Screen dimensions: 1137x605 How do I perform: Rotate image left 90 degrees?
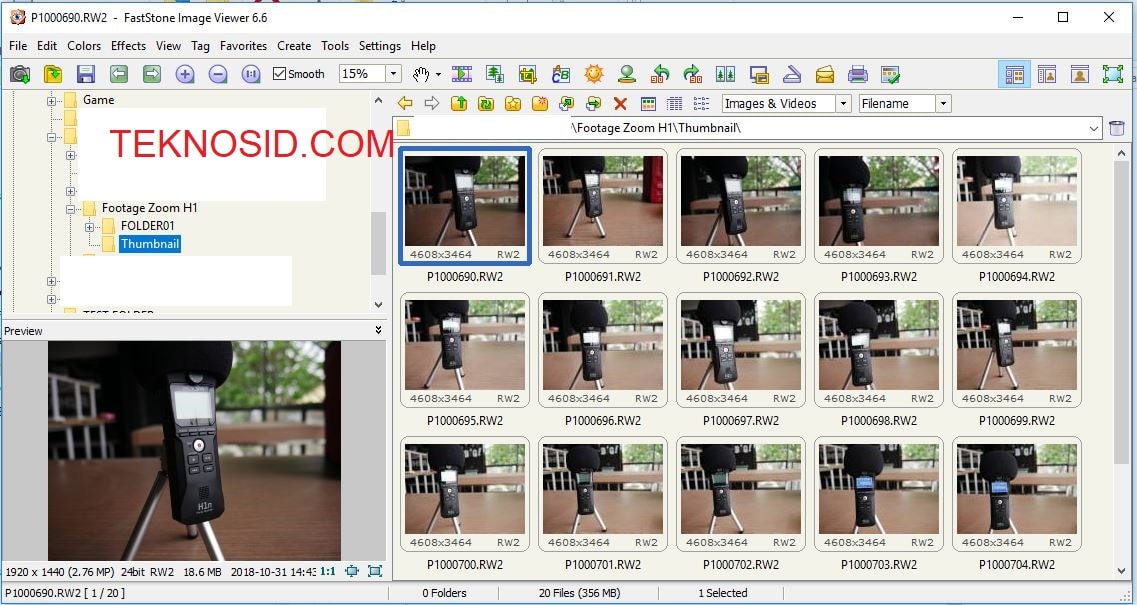click(x=660, y=74)
